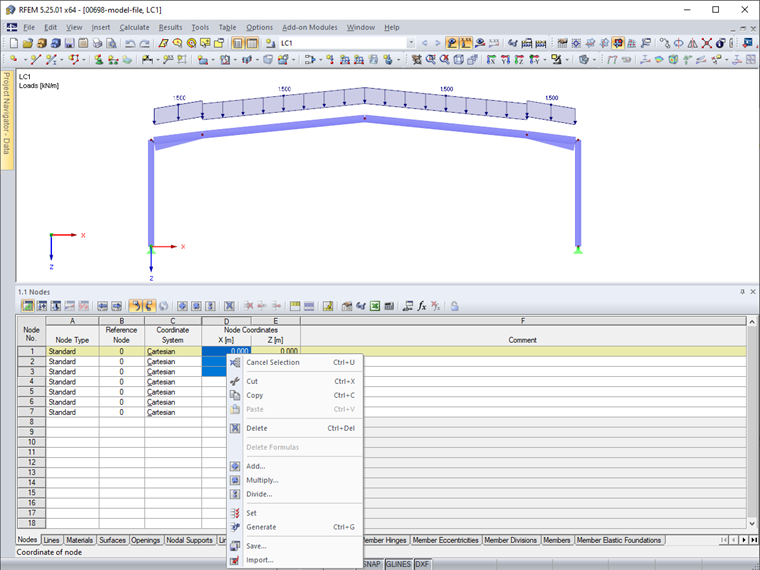Click the table scrollbar down arrow
The width and height of the screenshot is (760, 570).
click(752, 523)
